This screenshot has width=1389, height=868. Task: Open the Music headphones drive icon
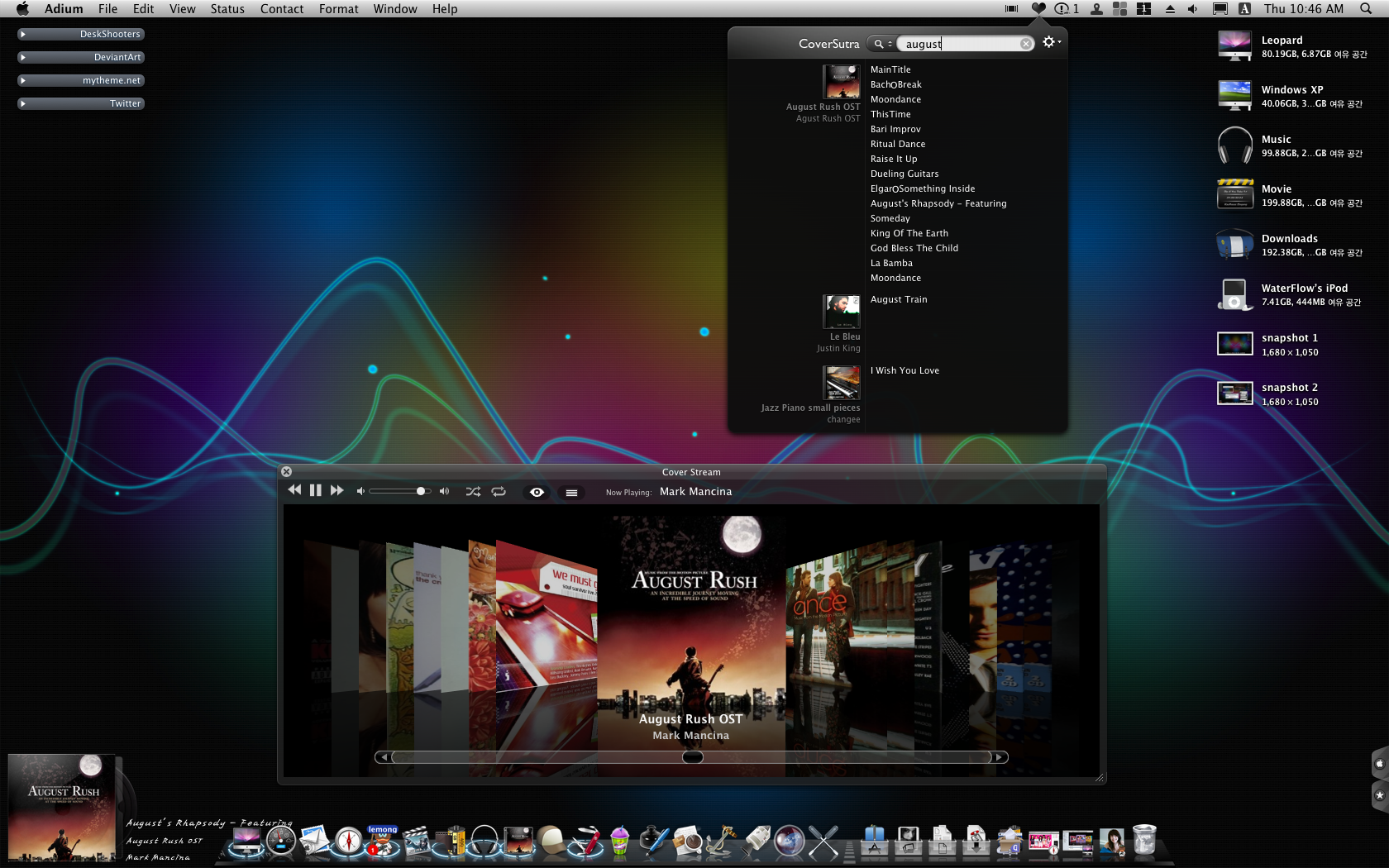[x=1235, y=145]
